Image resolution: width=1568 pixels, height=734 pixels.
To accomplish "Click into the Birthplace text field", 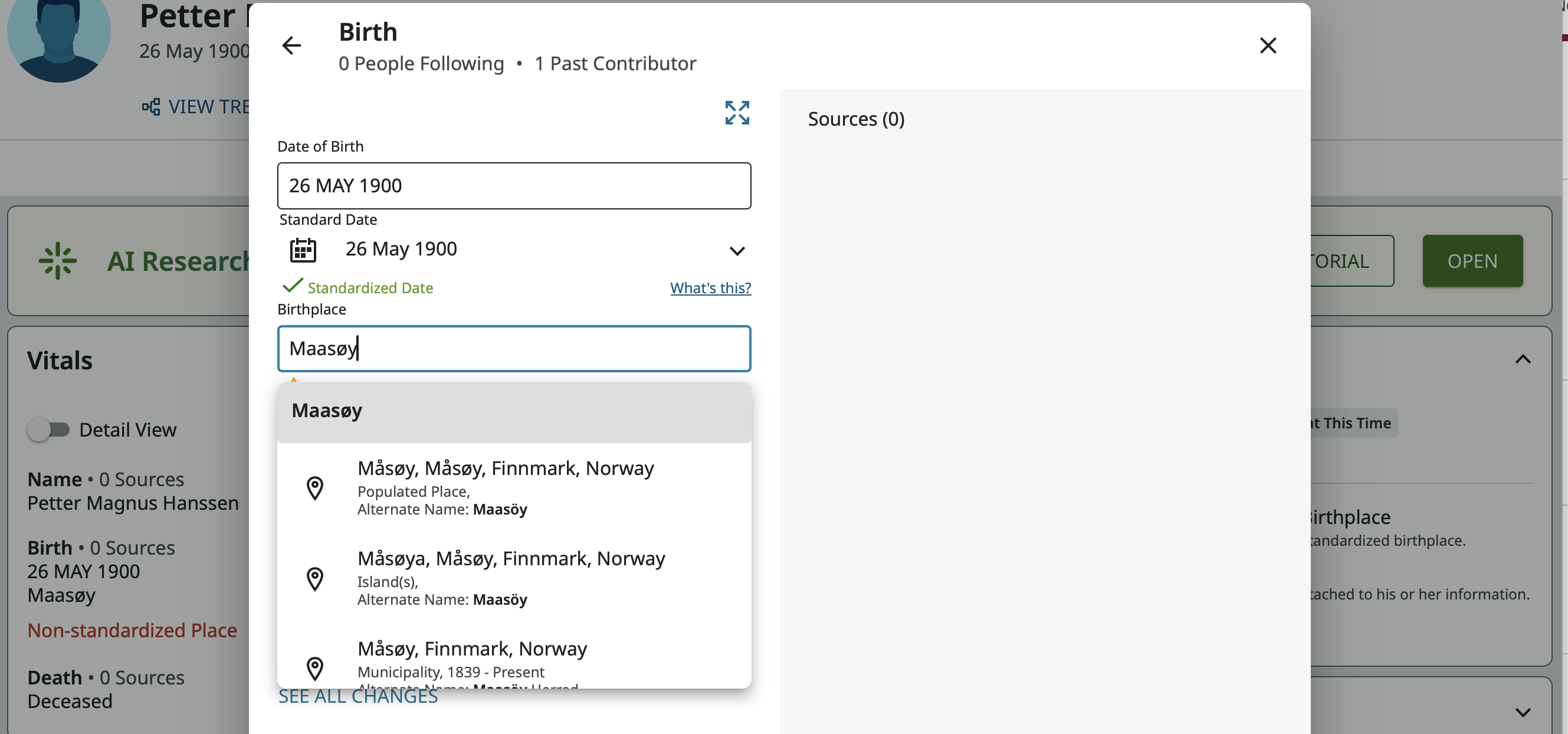I will coord(513,349).
